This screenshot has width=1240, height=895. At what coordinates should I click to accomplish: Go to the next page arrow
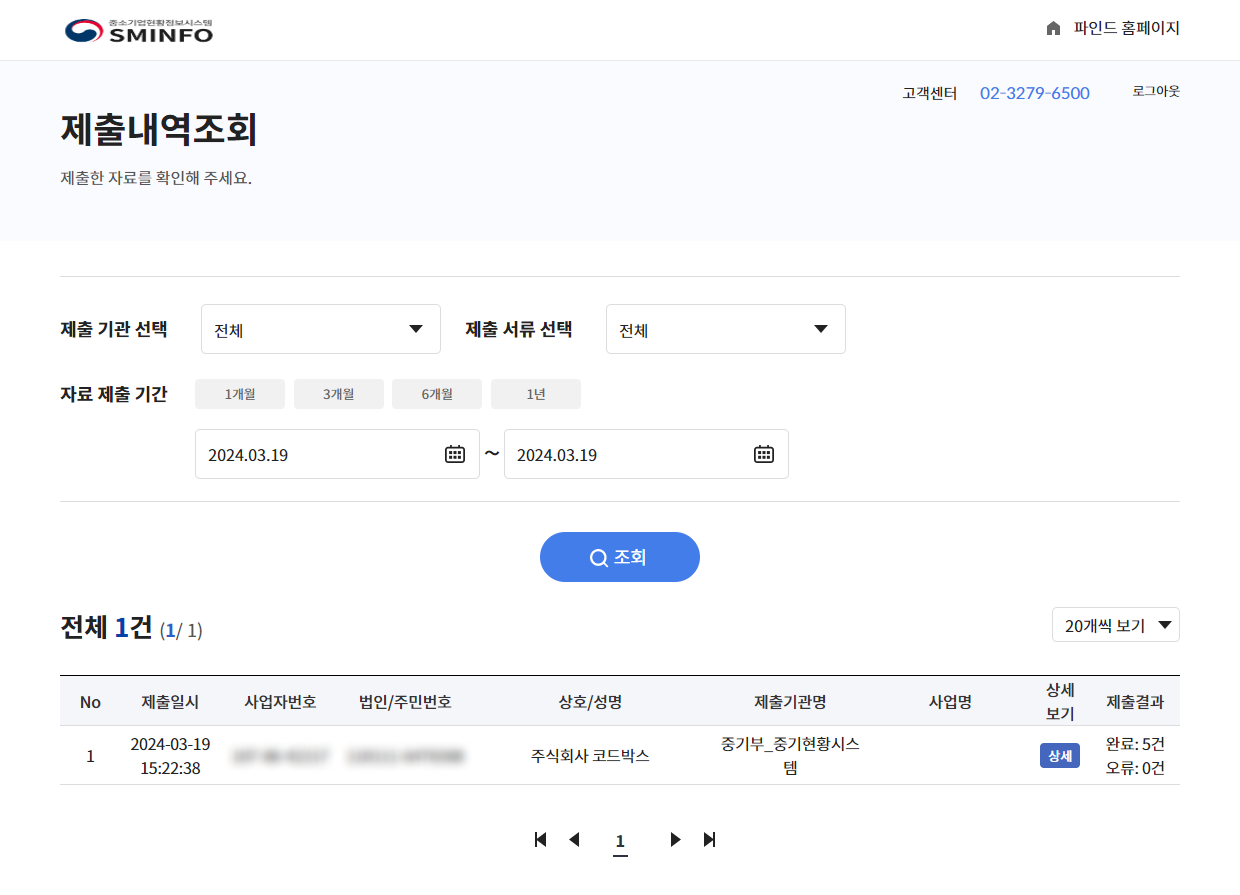(x=676, y=839)
